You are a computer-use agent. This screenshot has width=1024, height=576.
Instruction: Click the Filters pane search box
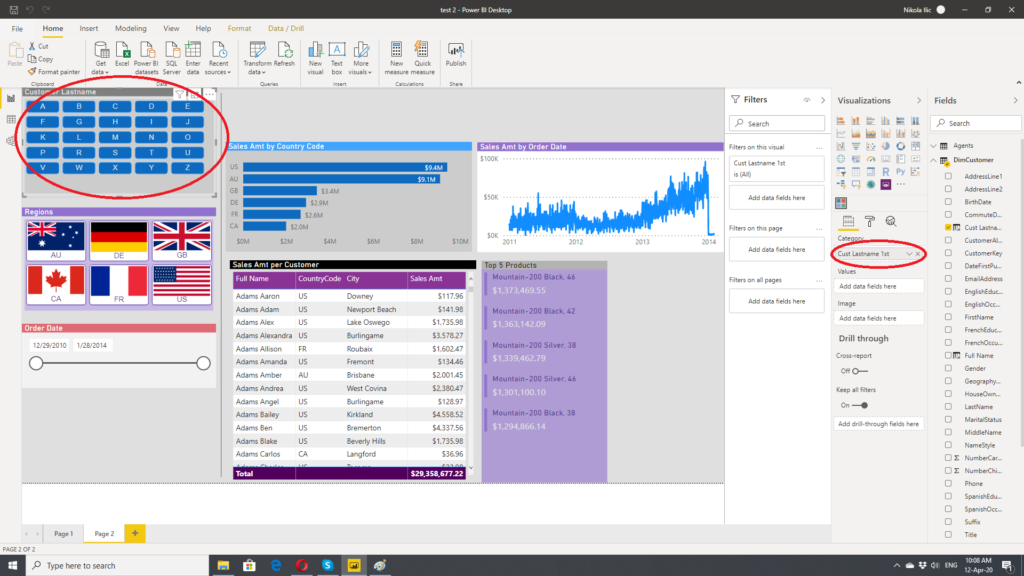(x=776, y=123)
